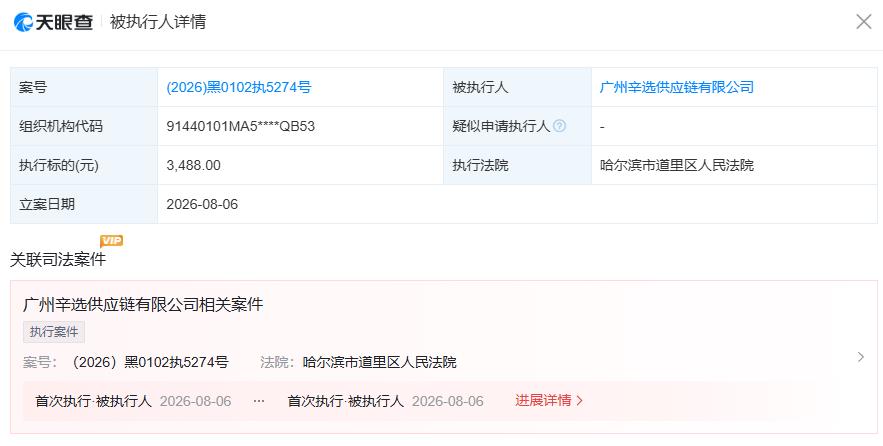Image resolution: width=883 pixels, height=446 pixels.
Task: Select organization code 91440101MA5****QB53
Action: 240,126
